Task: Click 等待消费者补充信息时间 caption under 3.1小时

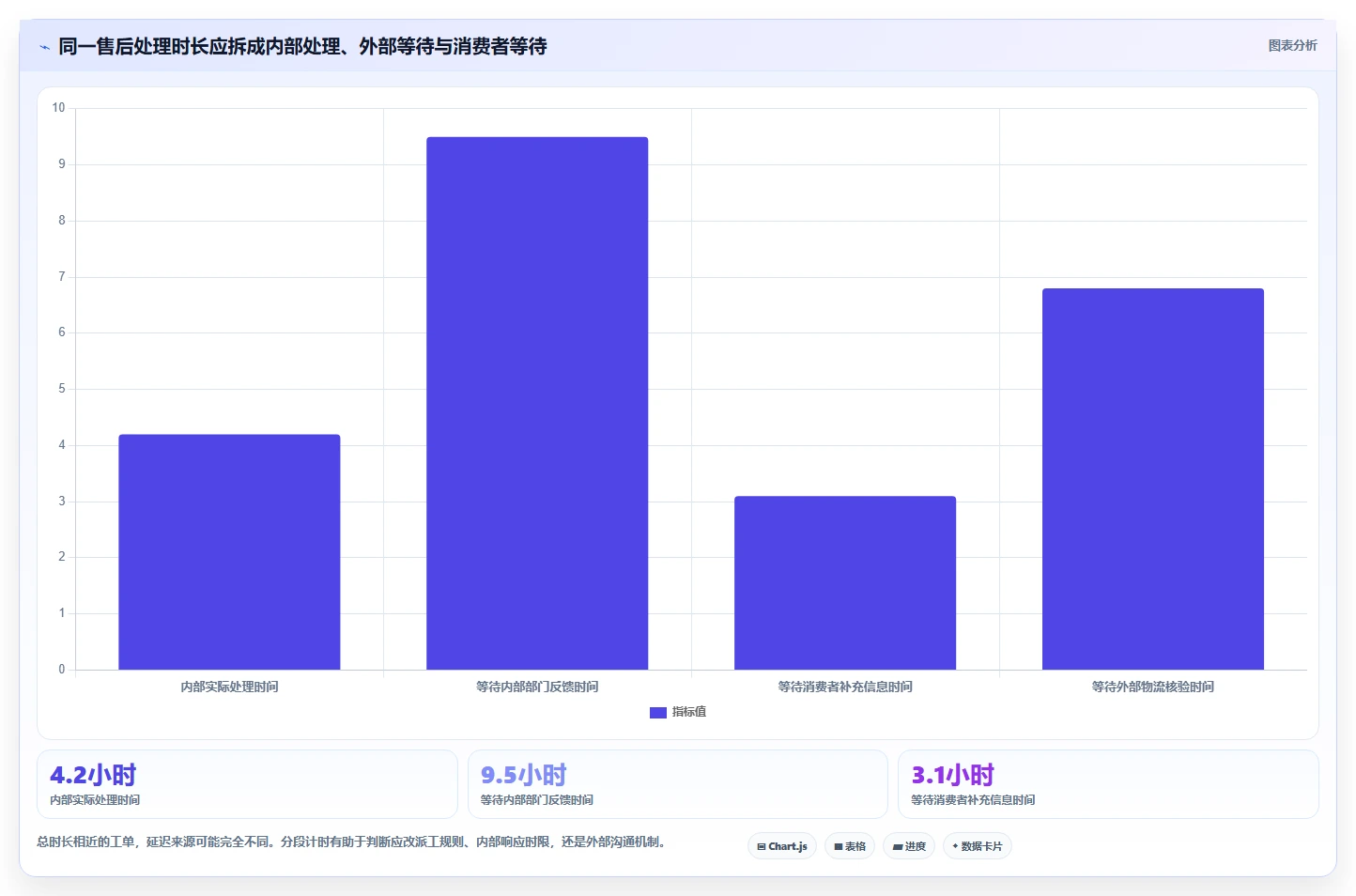Action: point(973,800)
